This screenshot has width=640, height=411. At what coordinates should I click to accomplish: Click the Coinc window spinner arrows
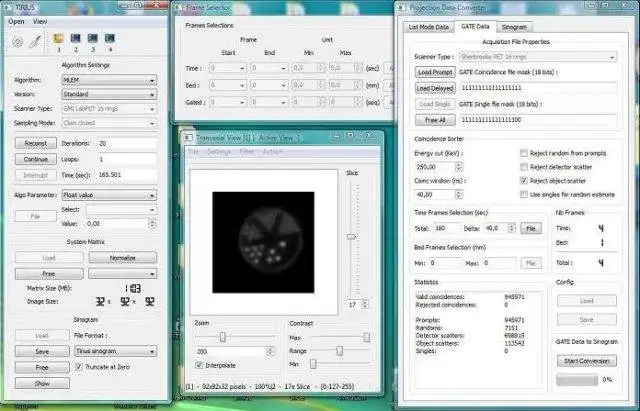tap(459, 195)
